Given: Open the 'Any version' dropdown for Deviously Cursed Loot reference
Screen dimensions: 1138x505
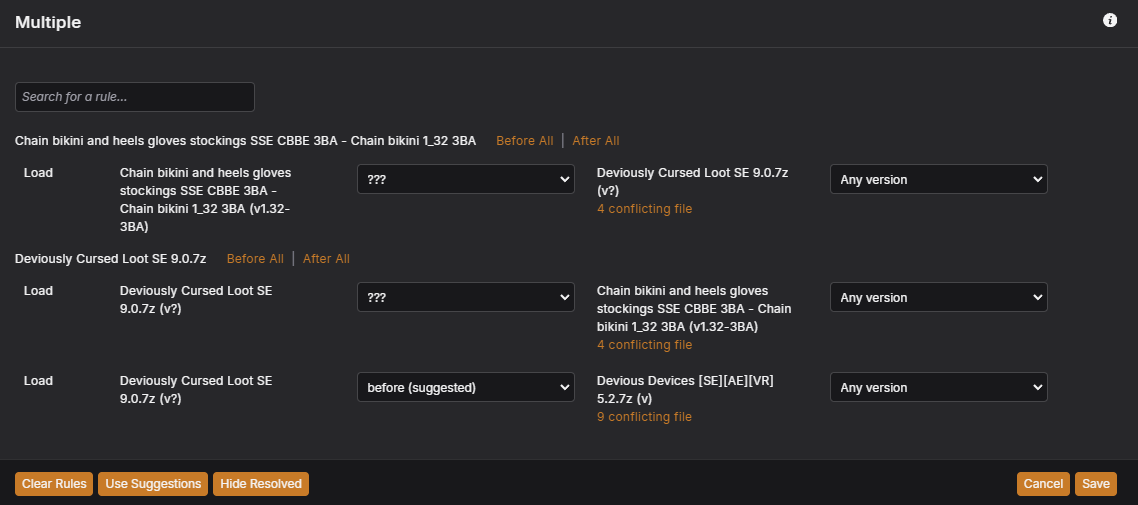Looking at the screenshot, I should coord(939,179).
